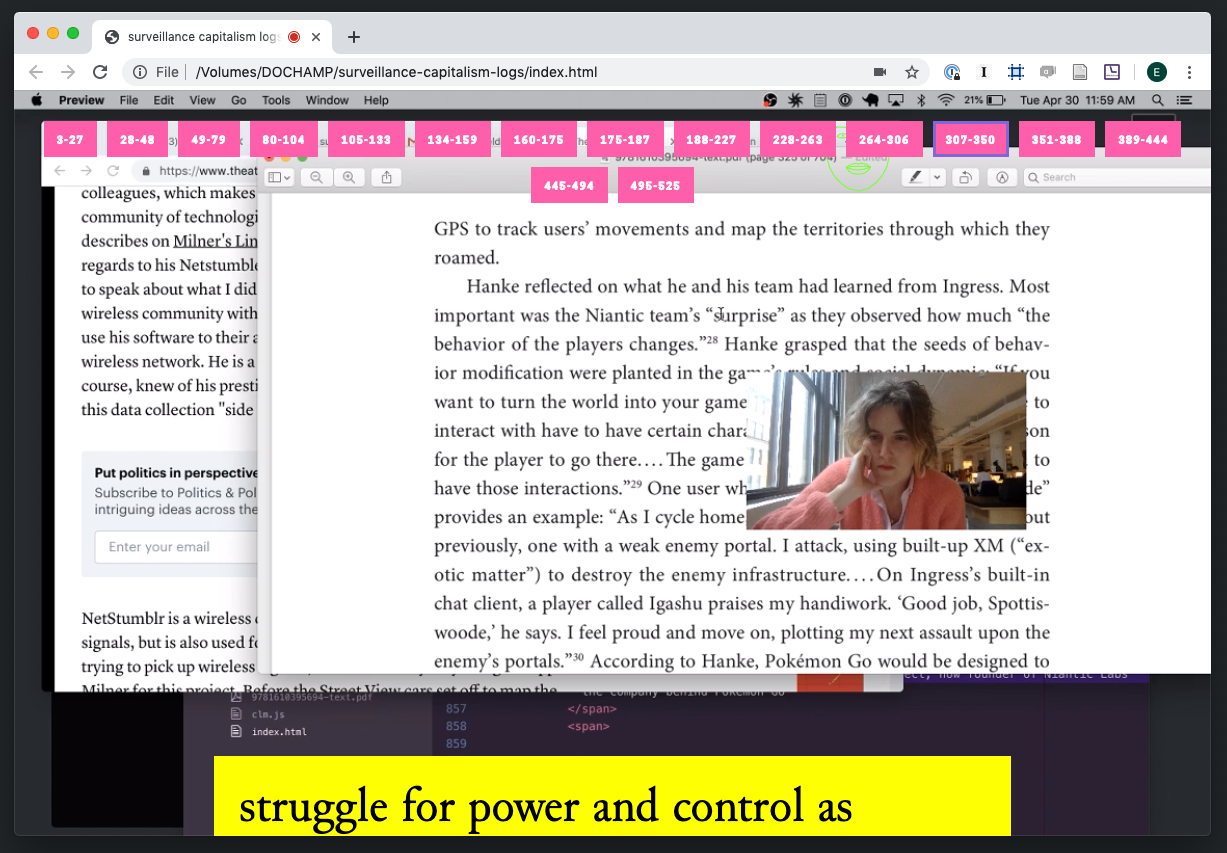Open the Go menu in Preview
Screen dimensions: 1227x853
[x=239, y=100]
